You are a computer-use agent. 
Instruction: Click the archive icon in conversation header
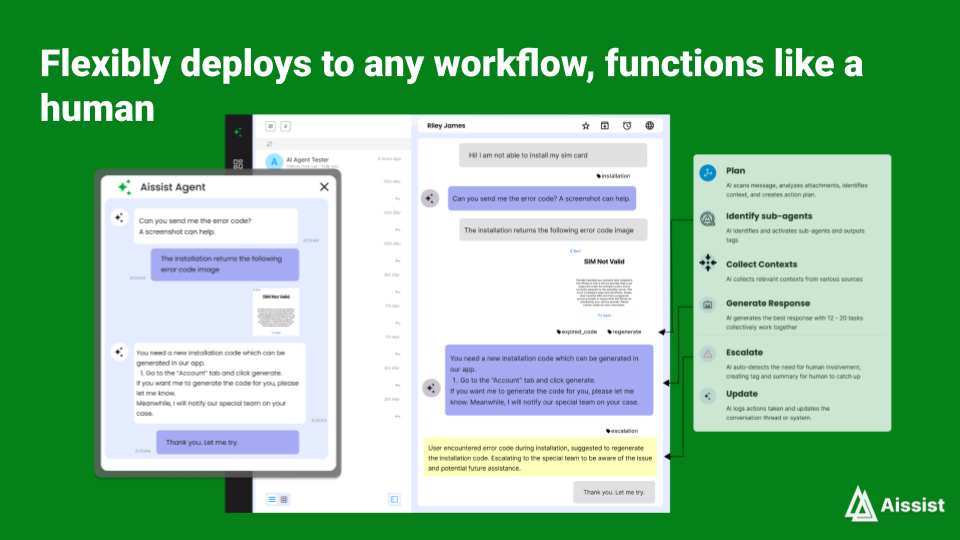[605, 126]
